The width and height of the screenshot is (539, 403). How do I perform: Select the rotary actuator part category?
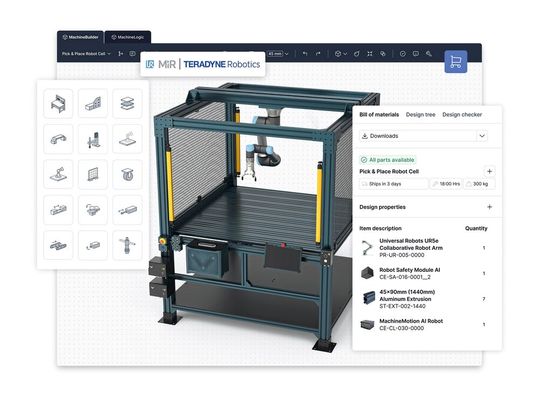(x=93, y=210)
